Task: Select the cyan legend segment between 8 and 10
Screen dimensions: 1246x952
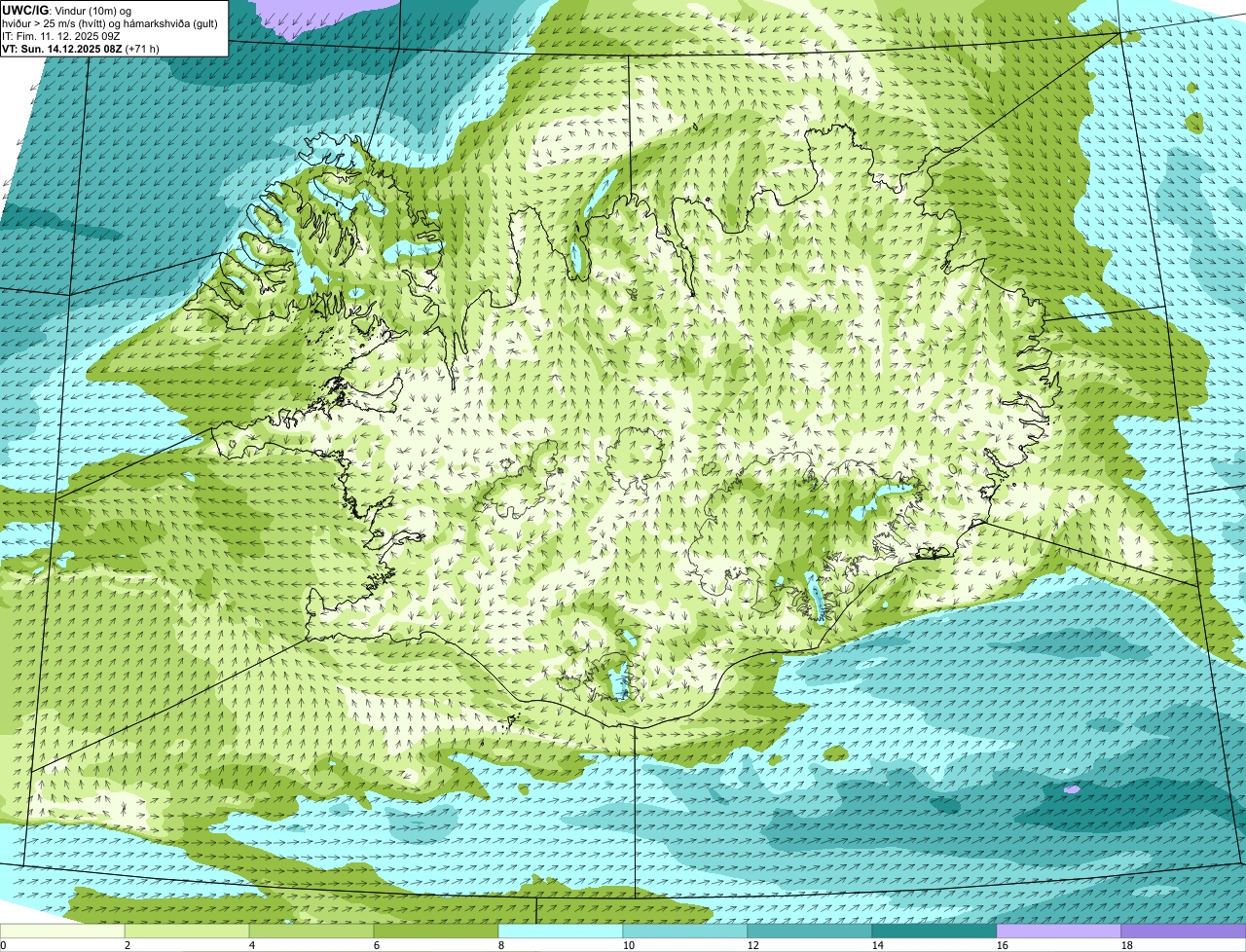Action: [x=561, y=931]
